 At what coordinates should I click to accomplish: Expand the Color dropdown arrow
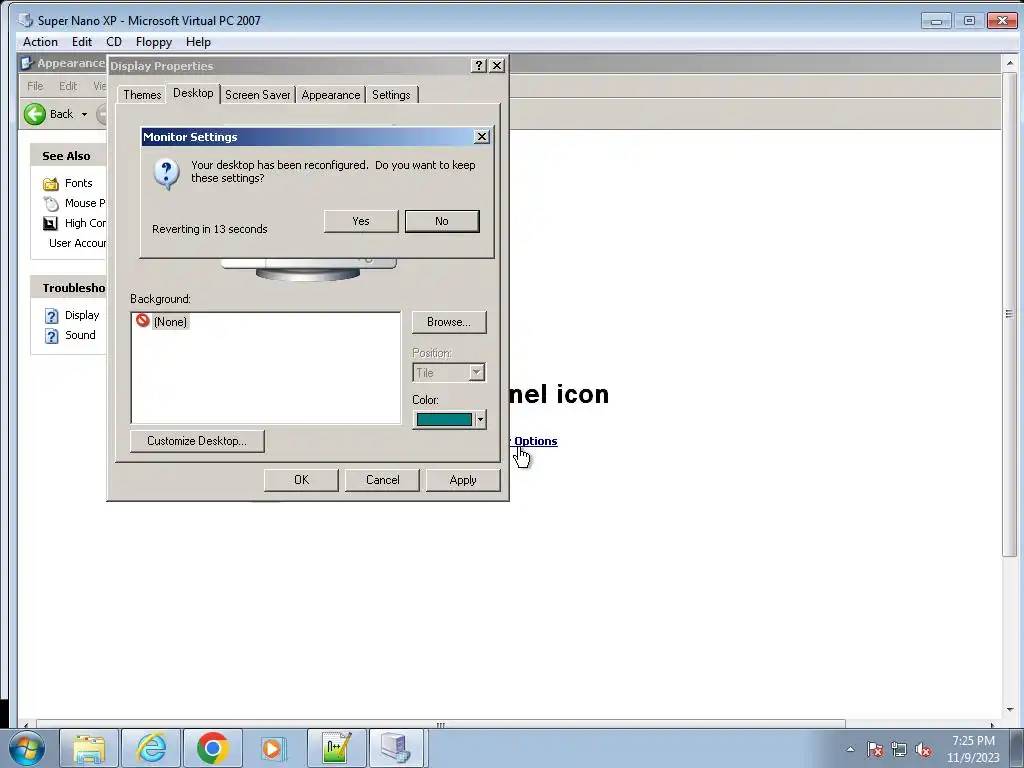coord(481,419)
